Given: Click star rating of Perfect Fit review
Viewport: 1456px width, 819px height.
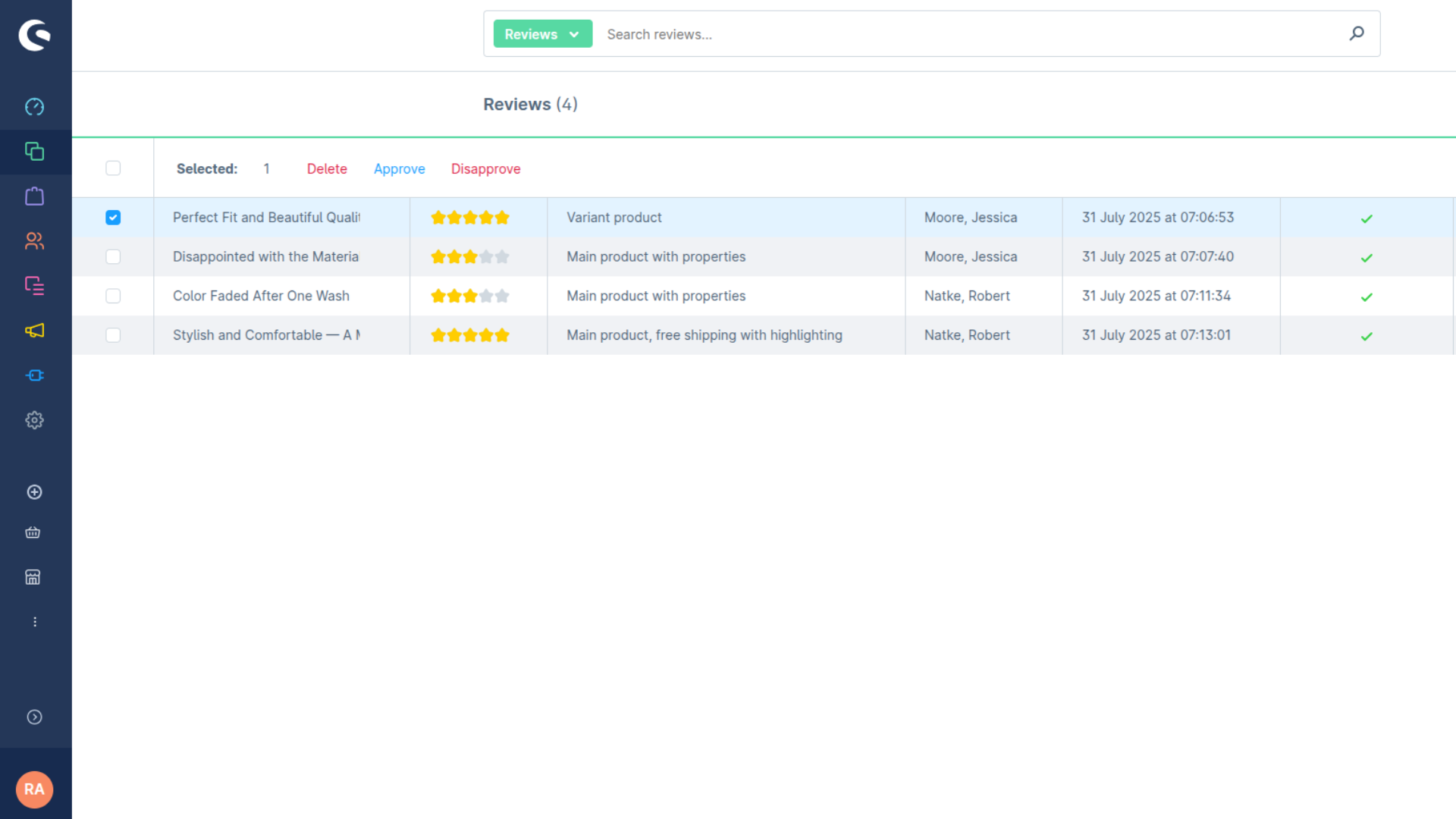Looking at the screenshot, I should (x=470, y=218).
